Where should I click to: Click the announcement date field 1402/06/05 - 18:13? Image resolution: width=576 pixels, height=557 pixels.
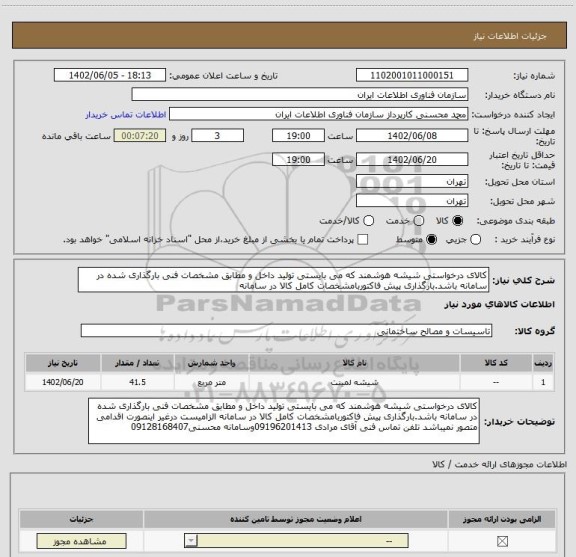tap(110, 75)
